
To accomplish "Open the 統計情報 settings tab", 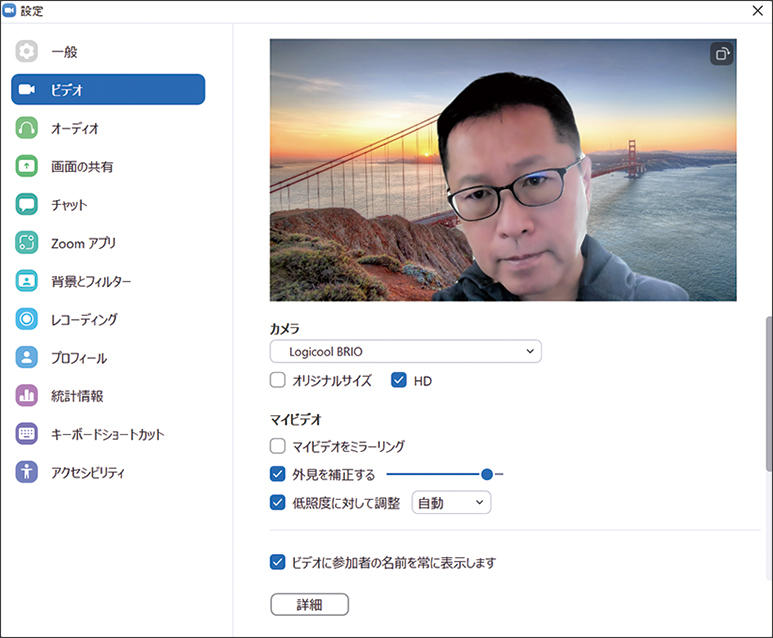I will [108, 395].
